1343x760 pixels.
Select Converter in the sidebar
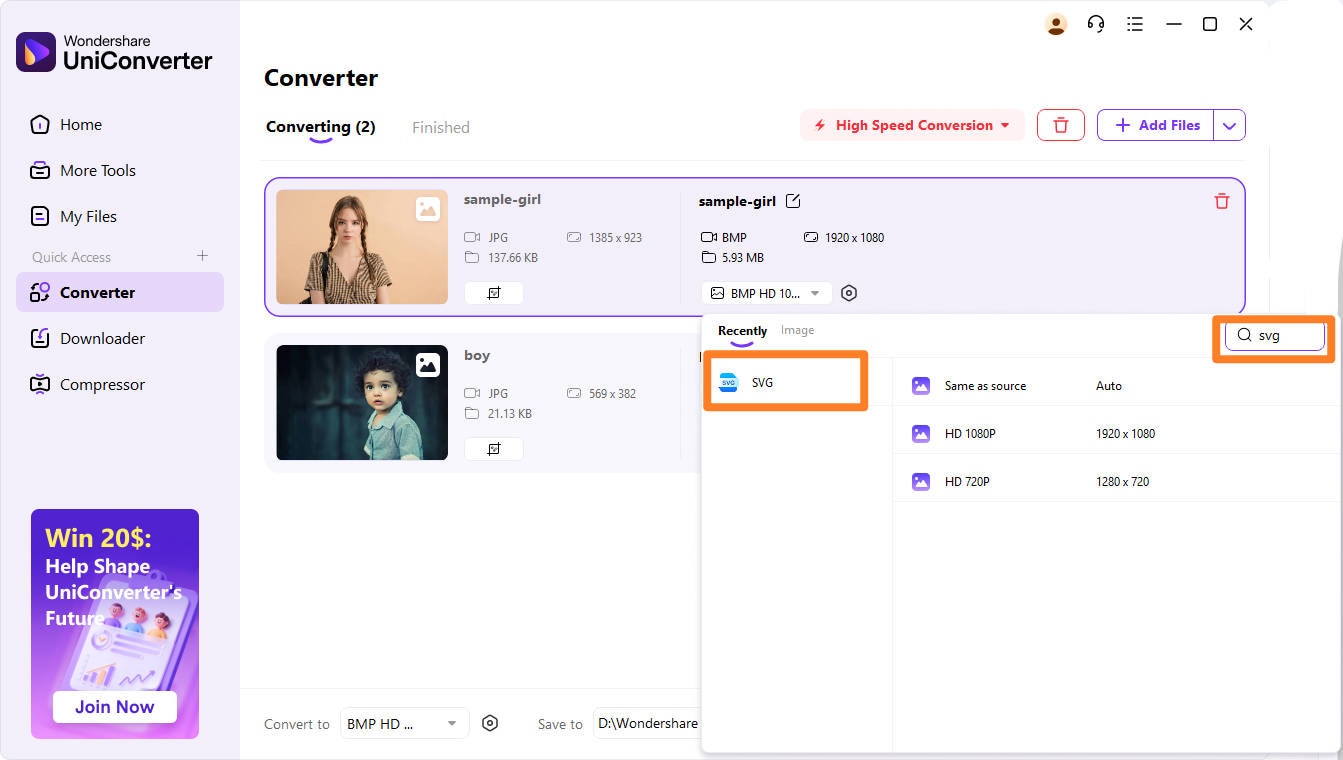(x=120, y=292)
